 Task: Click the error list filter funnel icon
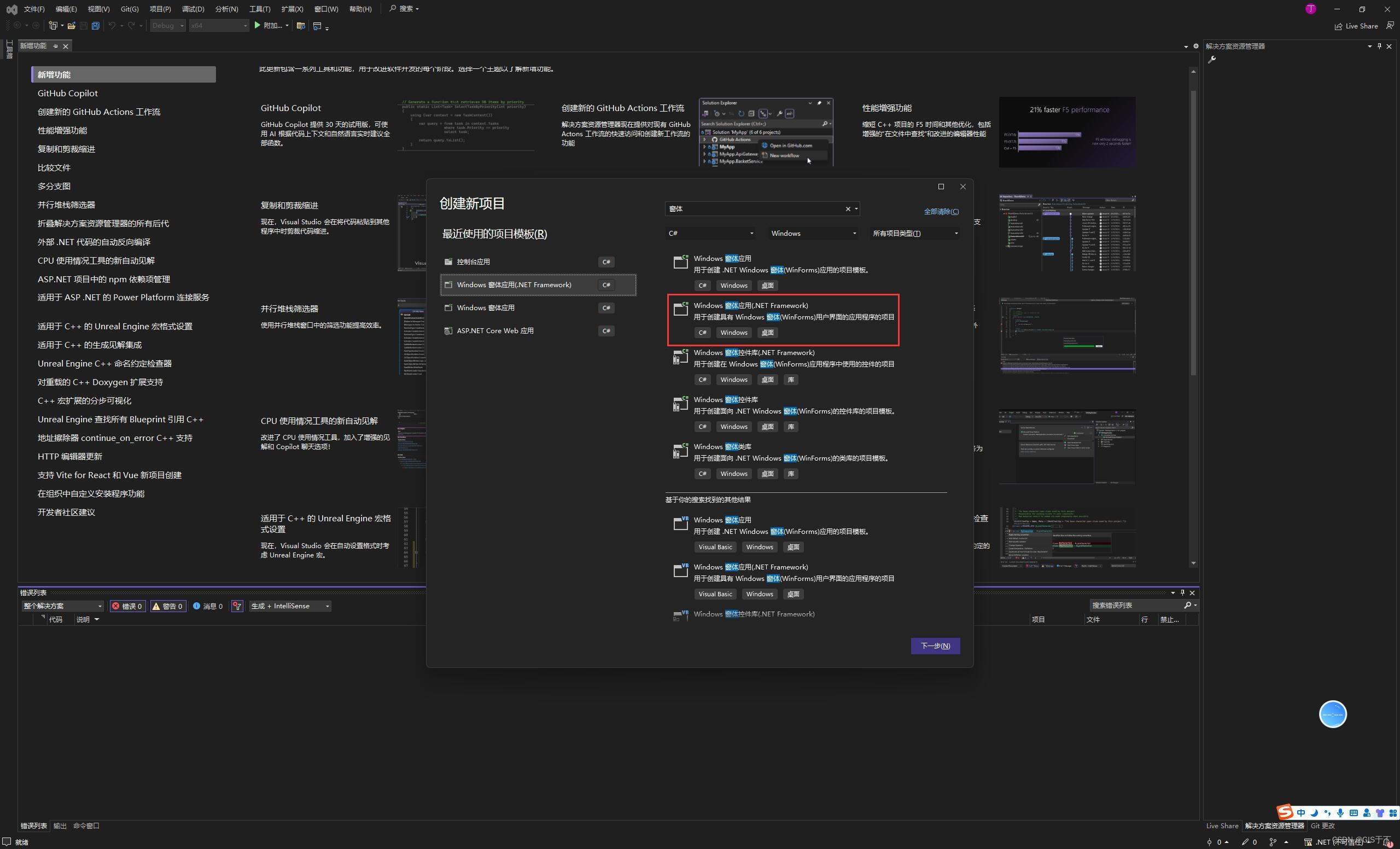click(237, 606)
